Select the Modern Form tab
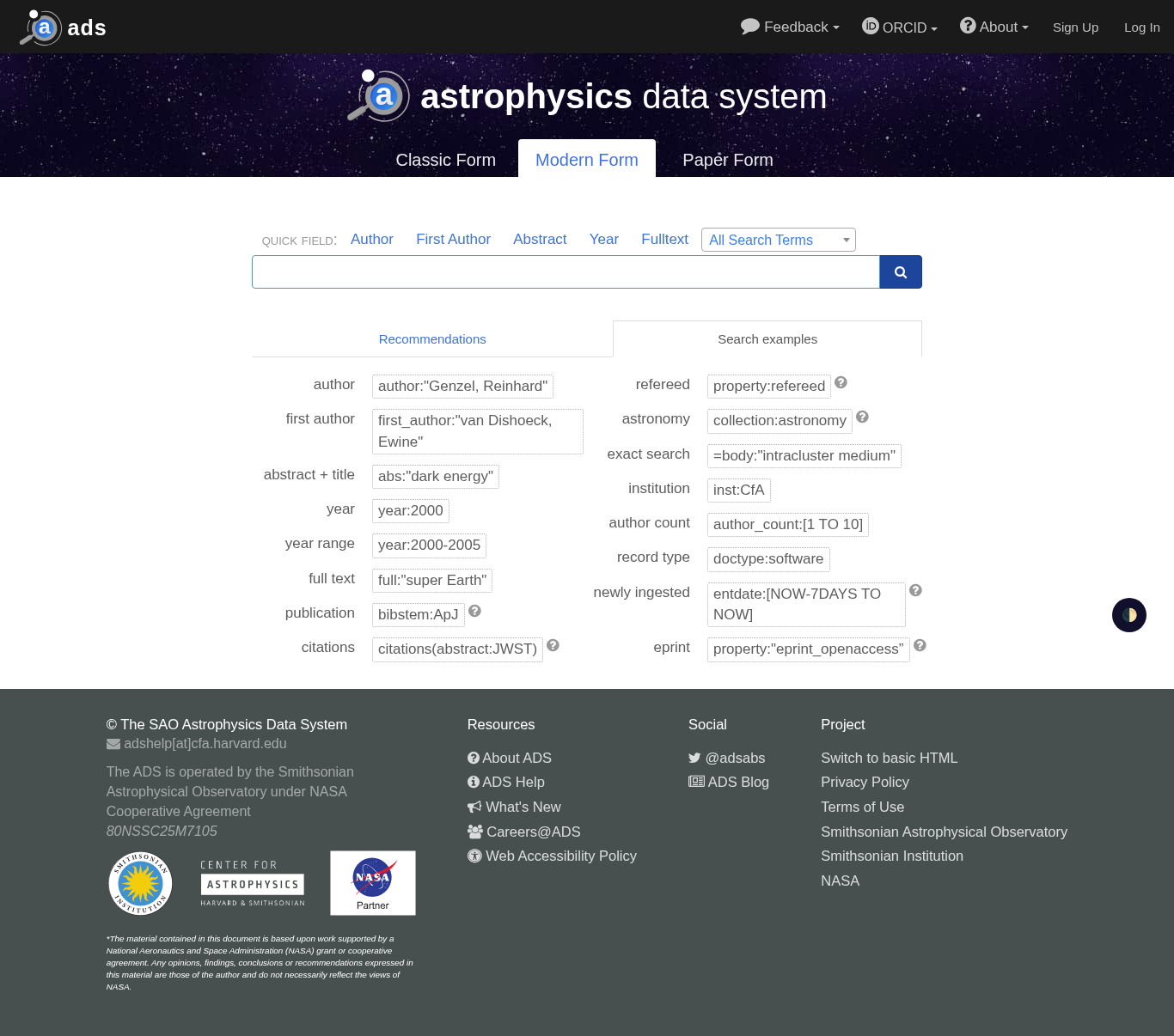This screenshot has width=1174, height=1036. click(x=587, y=160)
